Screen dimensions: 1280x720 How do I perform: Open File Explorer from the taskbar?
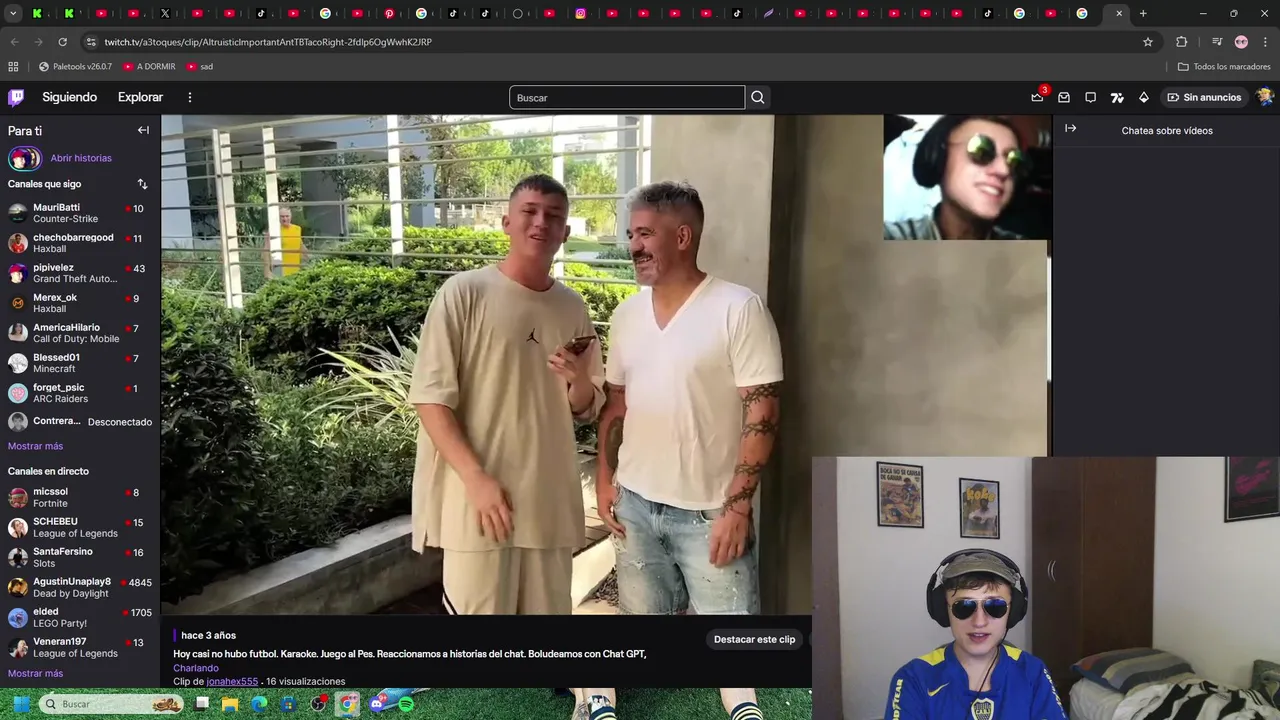click(x=231, y=704)
